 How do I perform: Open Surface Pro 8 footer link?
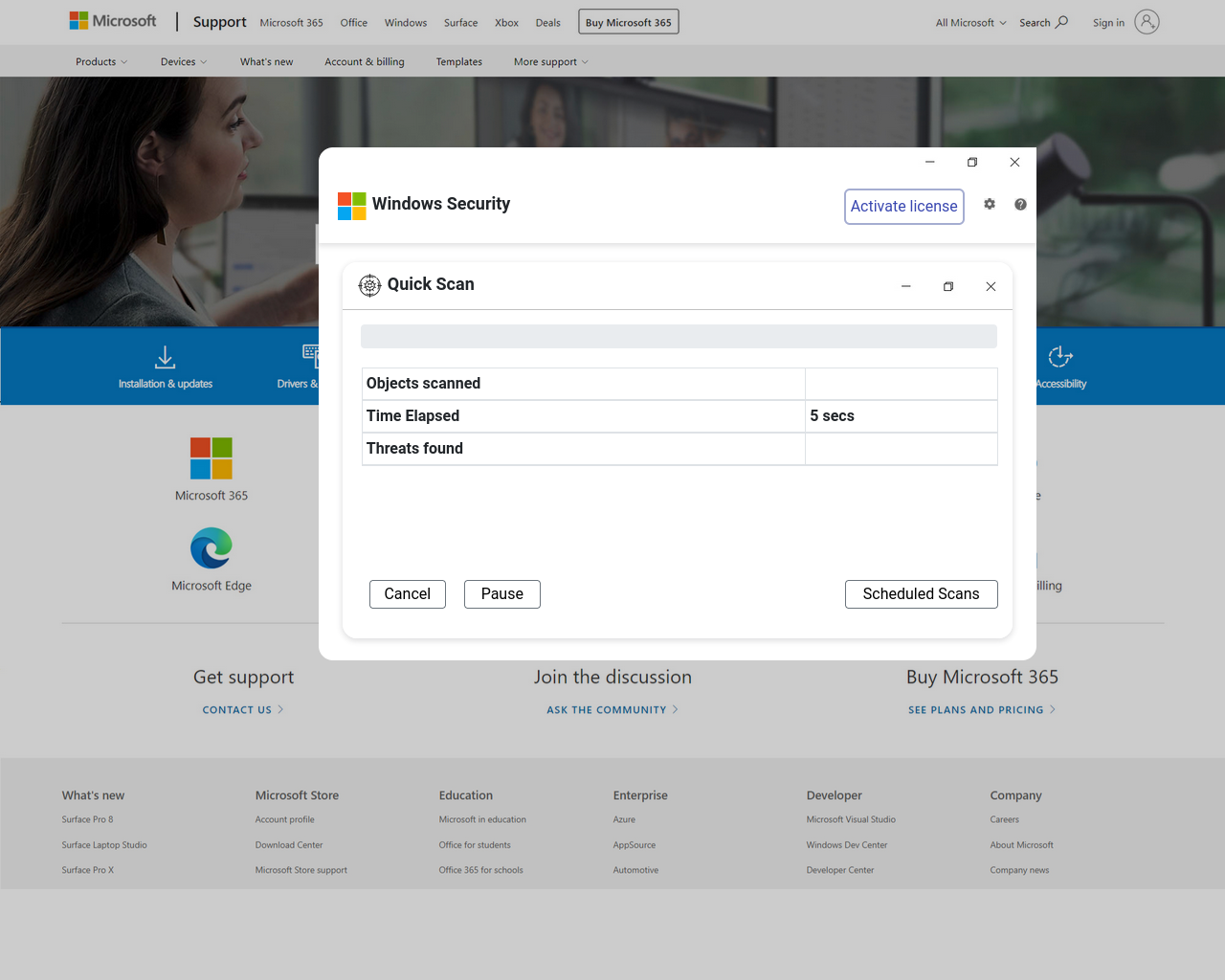click(87, 819)
